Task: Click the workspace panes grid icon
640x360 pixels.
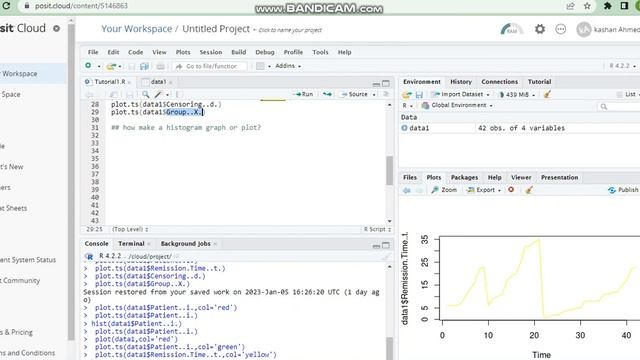Action: 260,66
